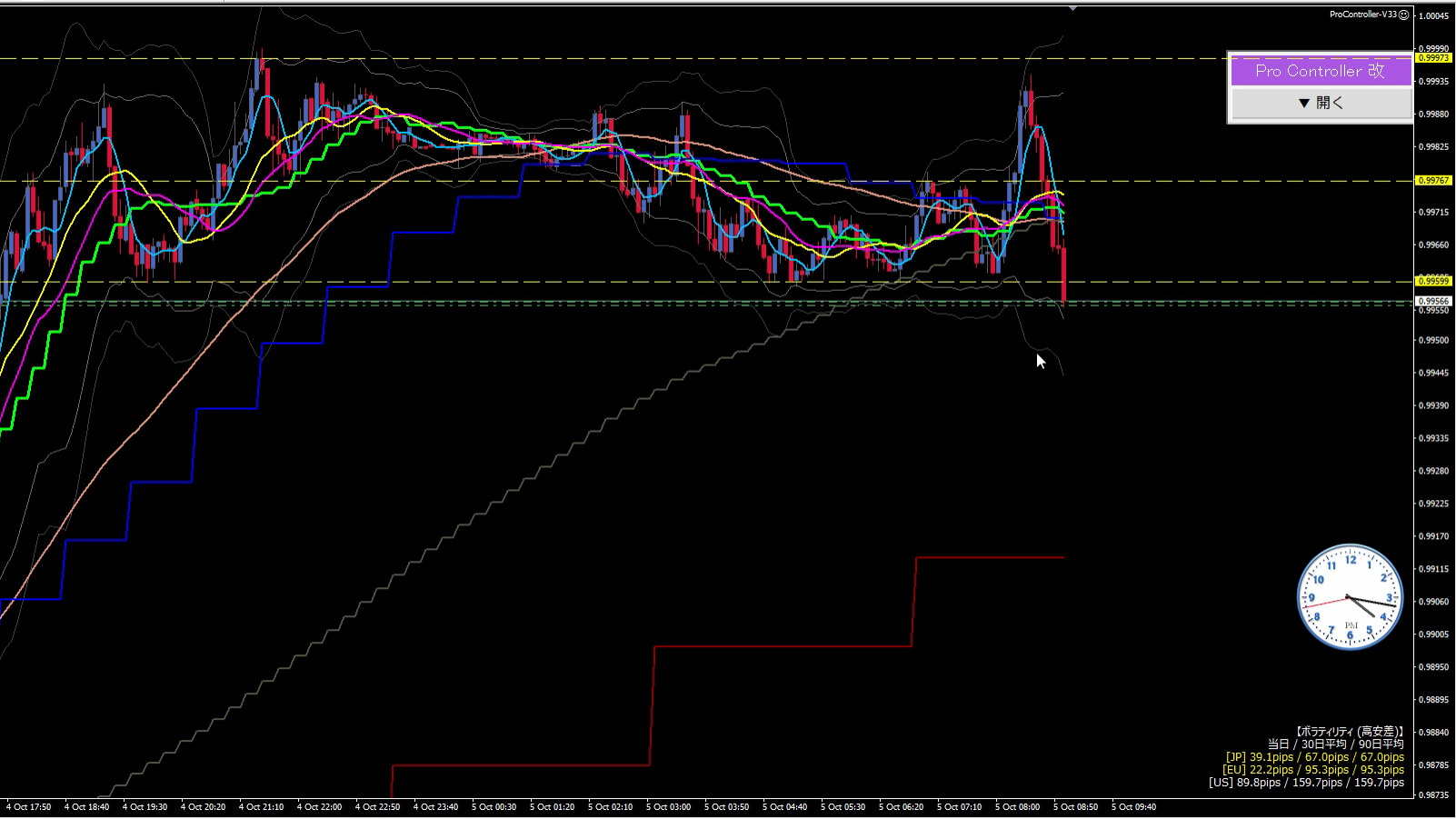Click the latest red candlestick on the chart
1456x819 pixels.
point(1063,275)
